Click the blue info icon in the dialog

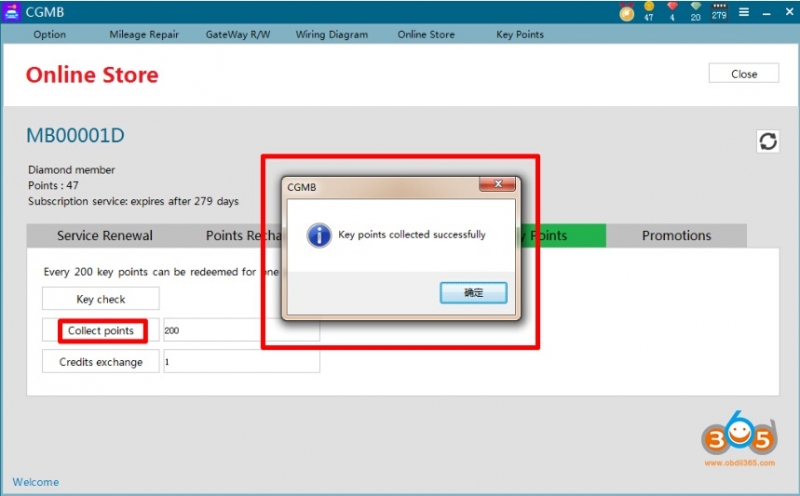click(x=319, y=235)
